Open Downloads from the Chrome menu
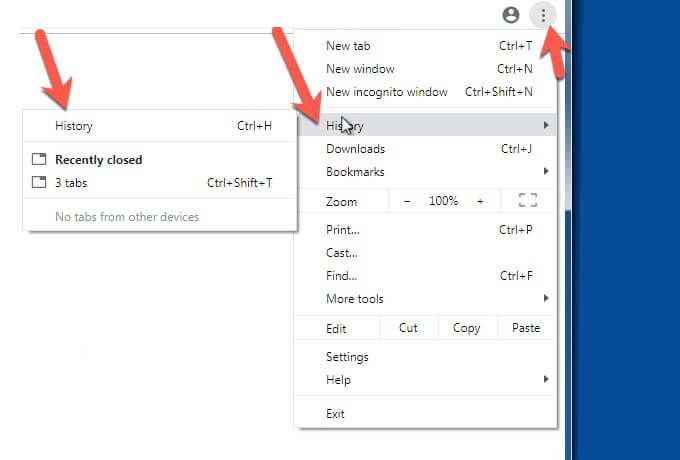Image resolution: width=680 pixels, height=460 pixels. 355,149
